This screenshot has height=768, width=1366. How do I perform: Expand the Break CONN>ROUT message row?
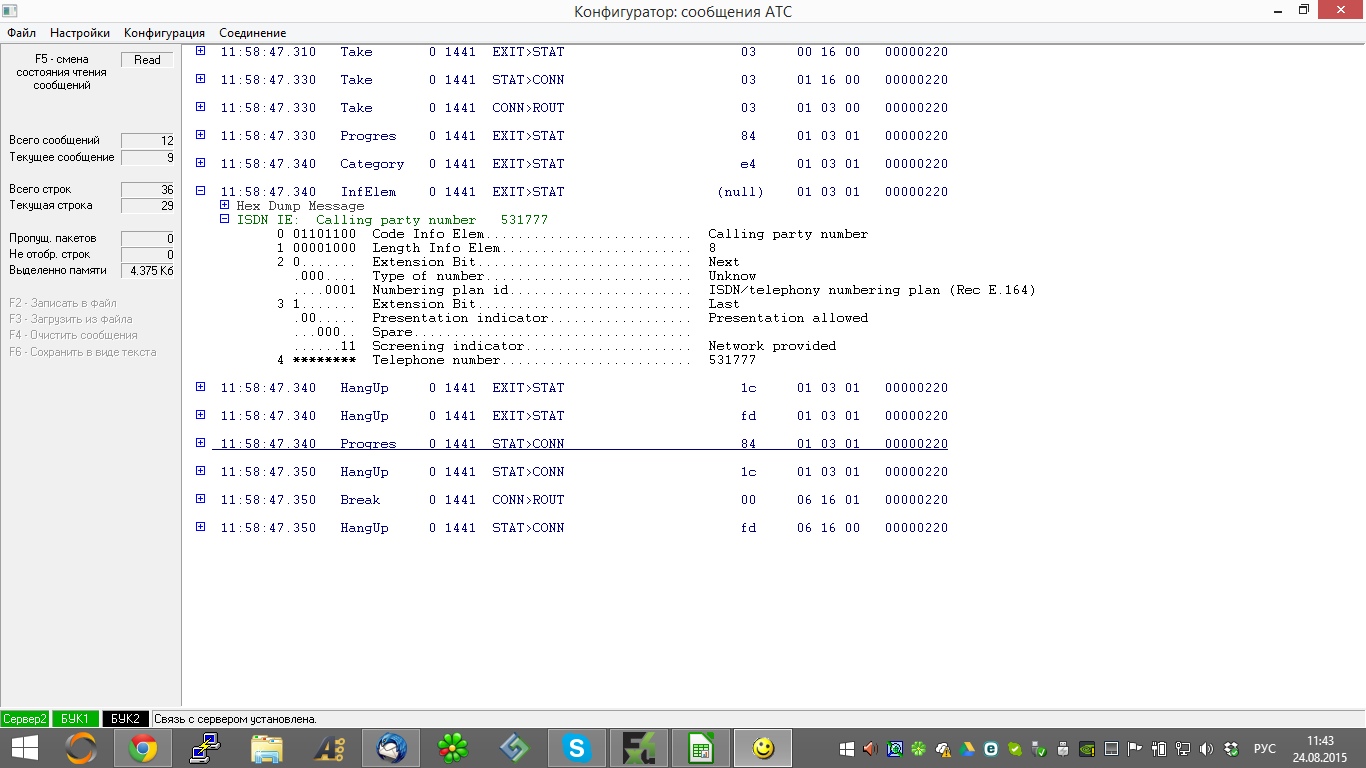click(x=200, y=499)
